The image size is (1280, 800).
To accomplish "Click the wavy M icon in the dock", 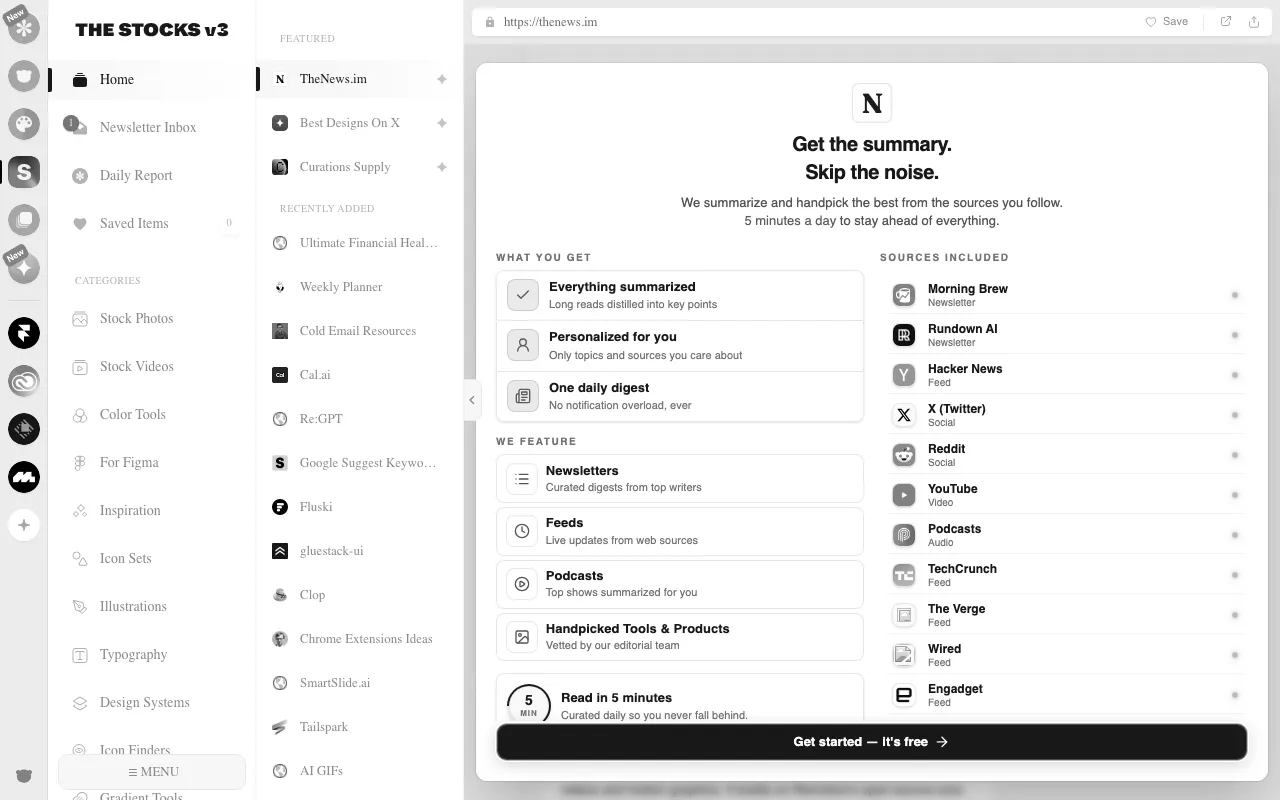I will [24, 477].
